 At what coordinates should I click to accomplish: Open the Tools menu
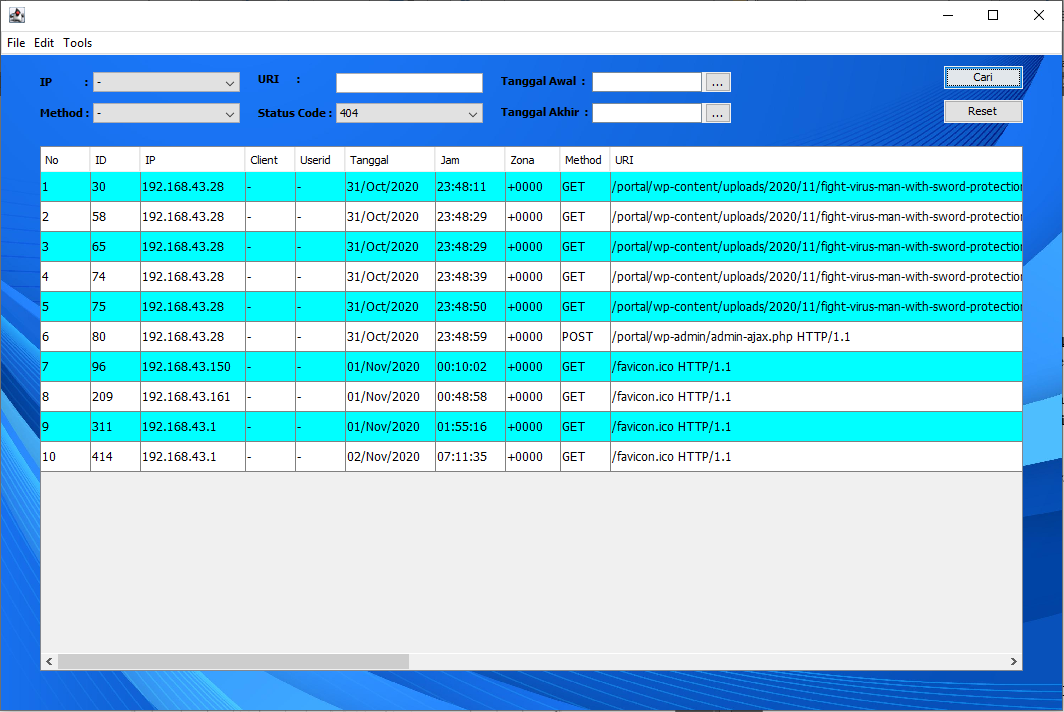[78, 43]
